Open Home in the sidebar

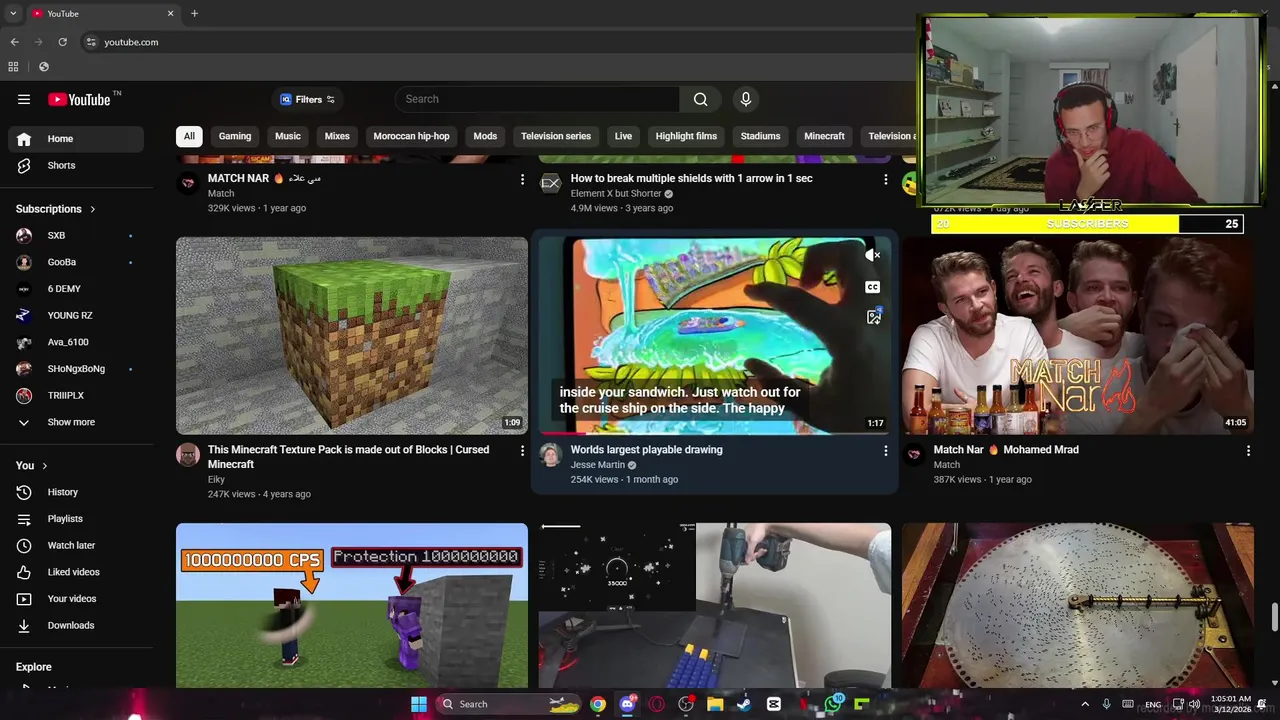coord(76,139)
